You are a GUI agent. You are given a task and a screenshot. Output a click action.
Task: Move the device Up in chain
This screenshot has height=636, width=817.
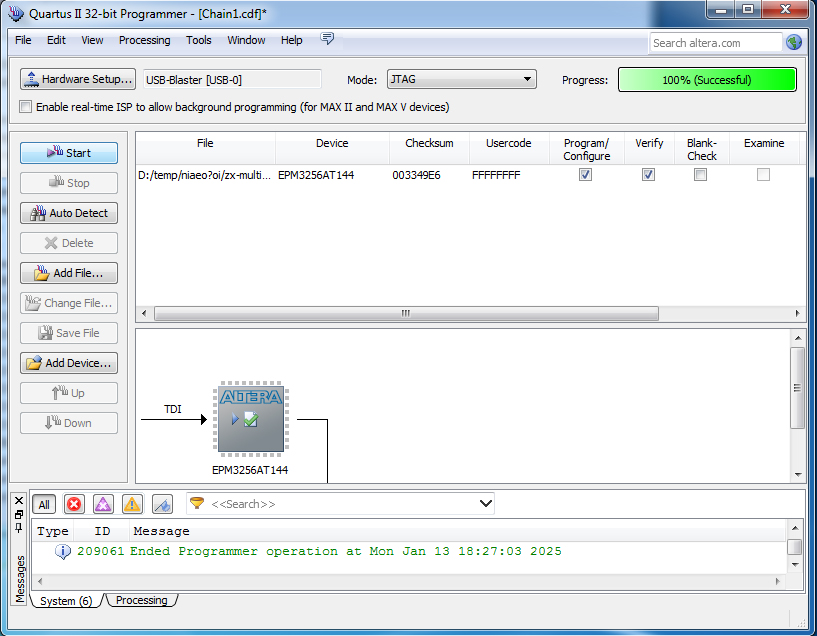[x=69, y=393]
